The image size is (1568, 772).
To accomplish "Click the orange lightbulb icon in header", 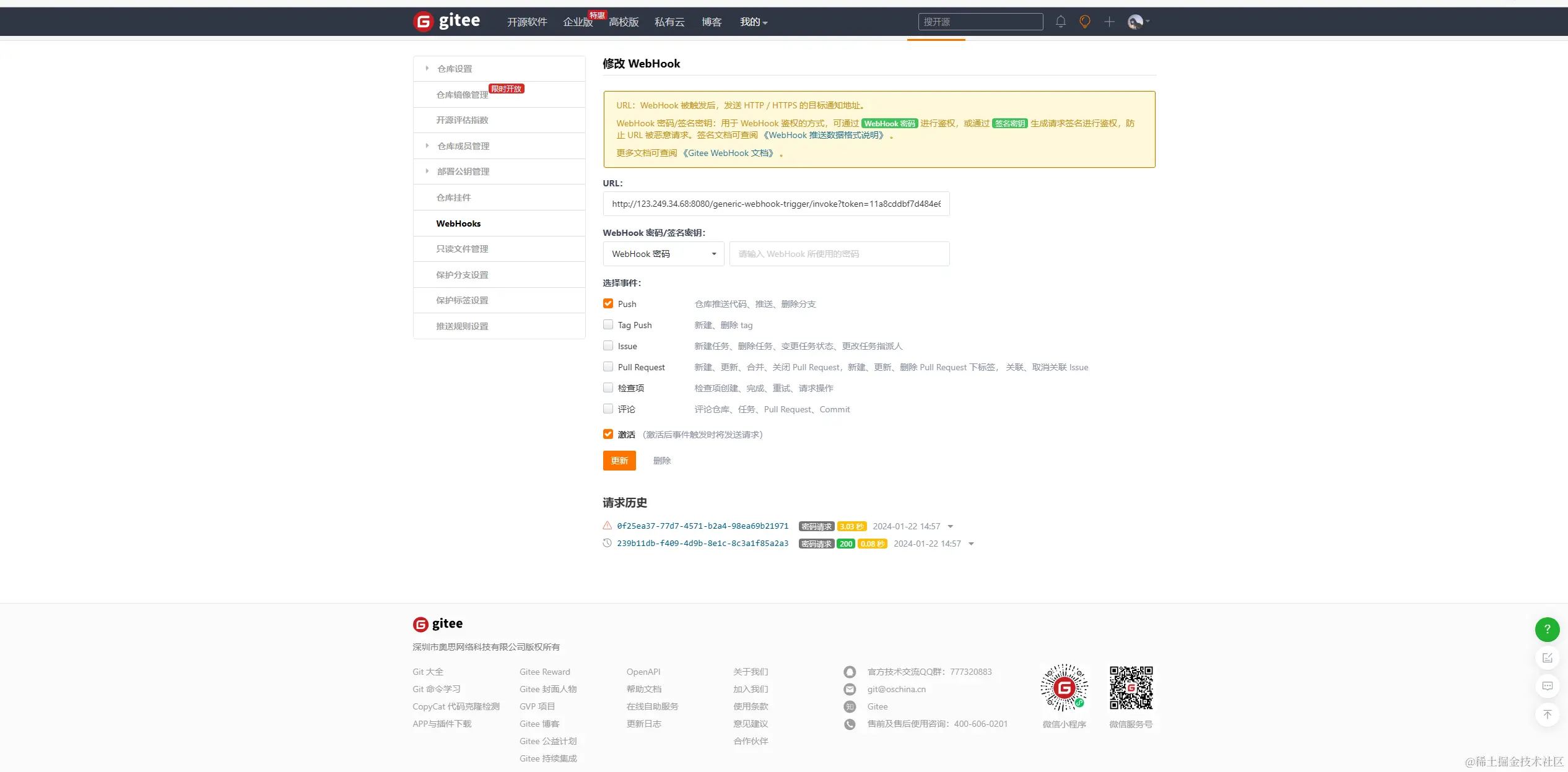I will 1084,22.
